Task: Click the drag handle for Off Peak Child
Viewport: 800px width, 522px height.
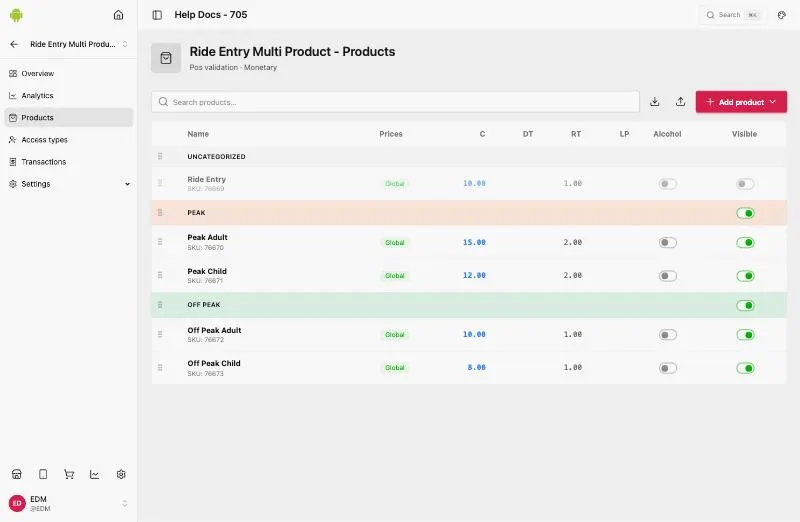Action: click(160, 367)
